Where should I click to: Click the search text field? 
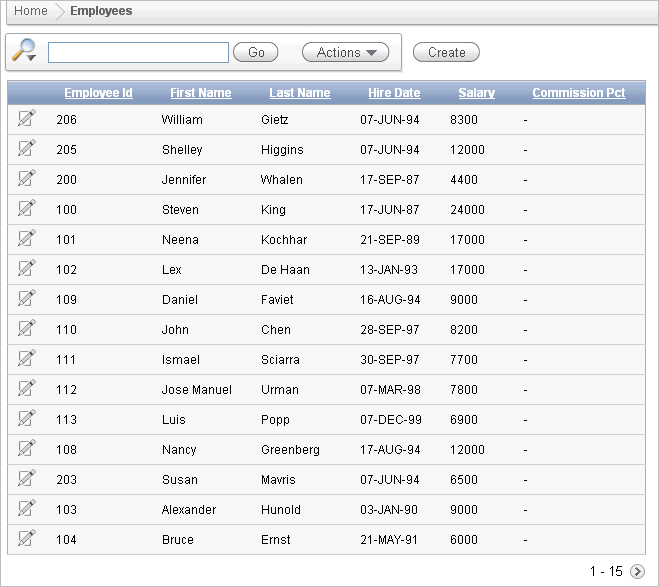138,53
